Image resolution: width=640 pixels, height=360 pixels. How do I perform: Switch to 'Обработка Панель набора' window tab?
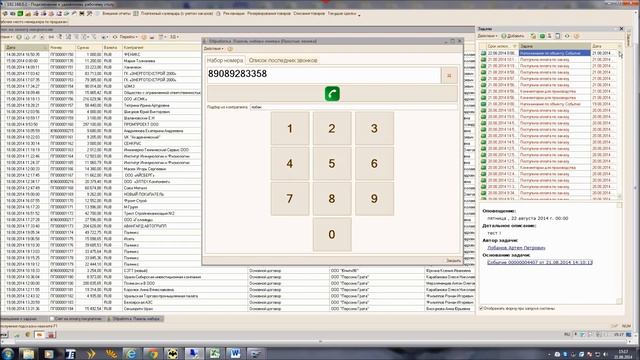pos(134,318)
